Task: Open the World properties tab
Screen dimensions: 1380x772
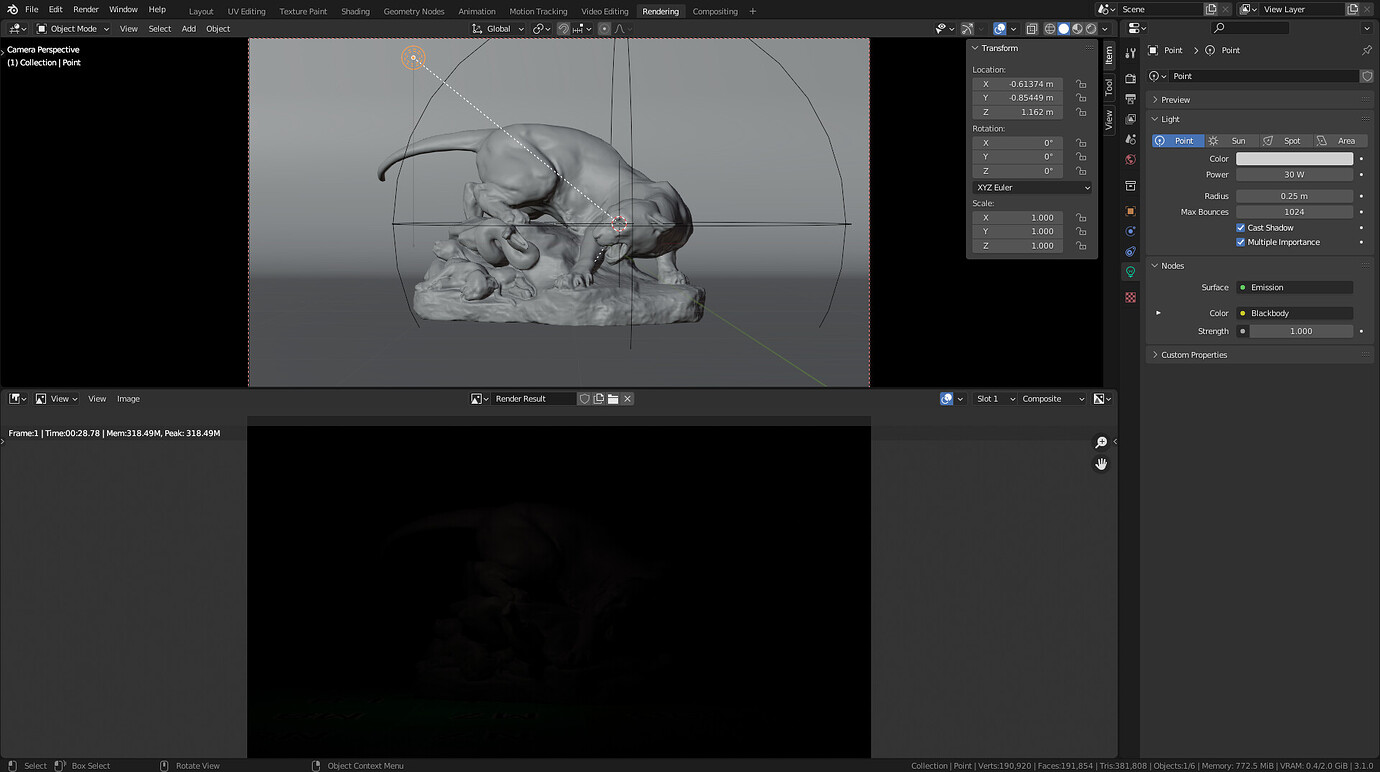Action: [x=1130, y=159]
